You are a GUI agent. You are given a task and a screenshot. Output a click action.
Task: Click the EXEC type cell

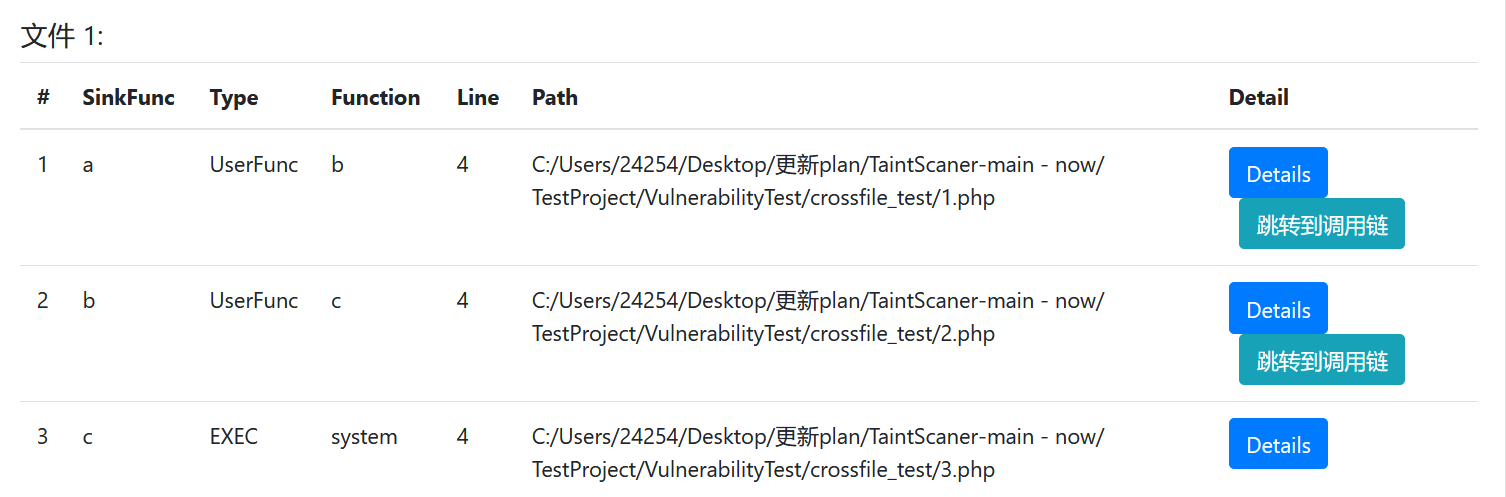point(234,437)
